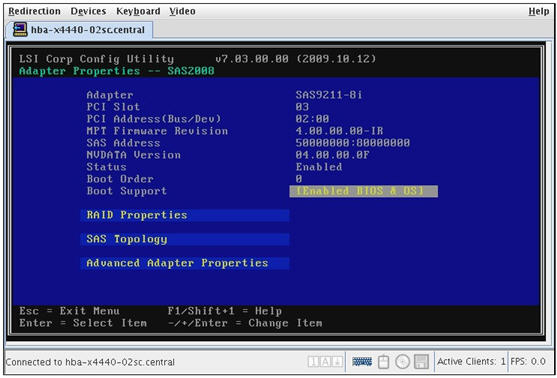Click the -/+/Enter = Change Item hint

point(245,323)
